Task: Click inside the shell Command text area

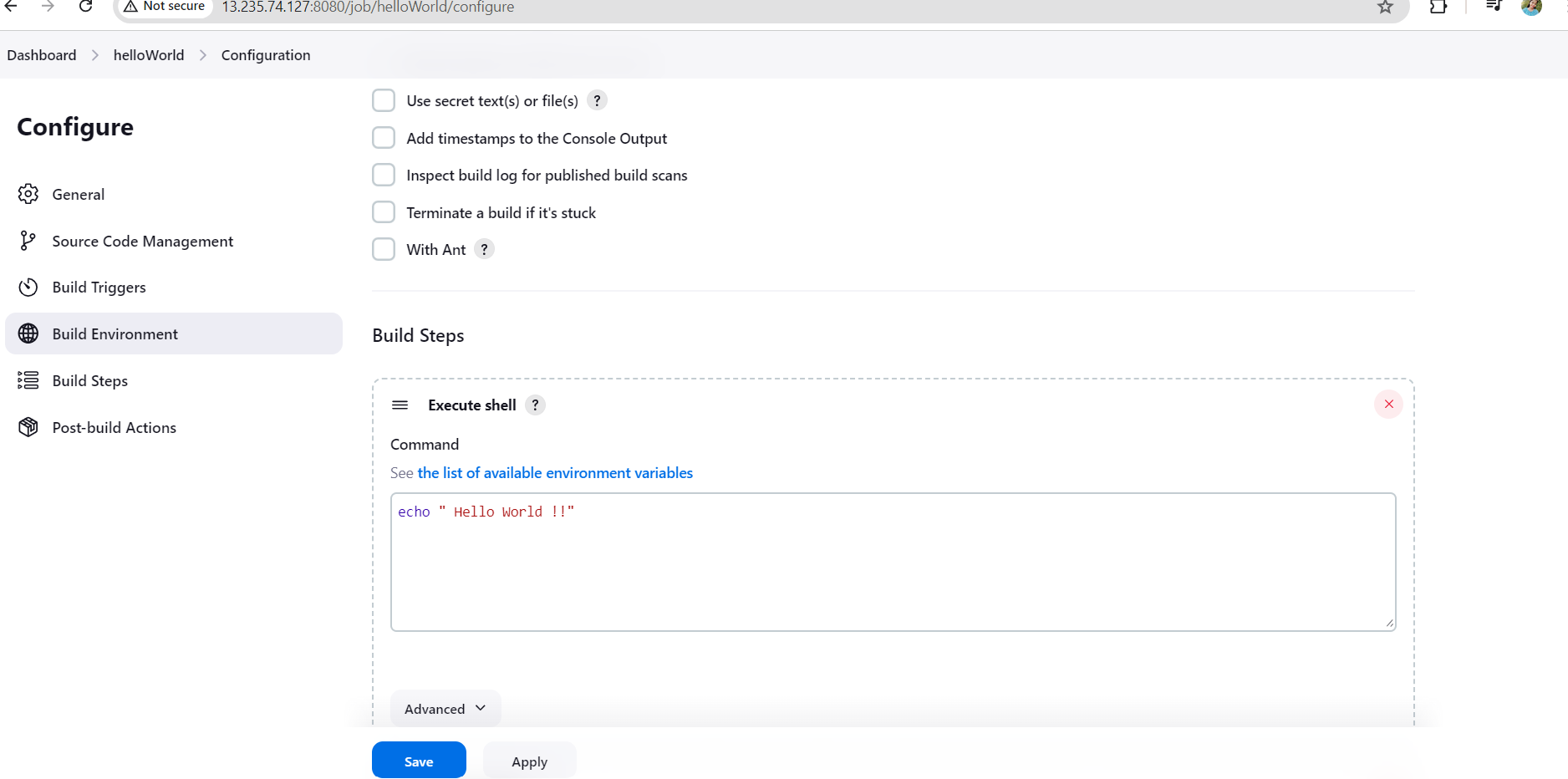Action: tap(893, 568)
